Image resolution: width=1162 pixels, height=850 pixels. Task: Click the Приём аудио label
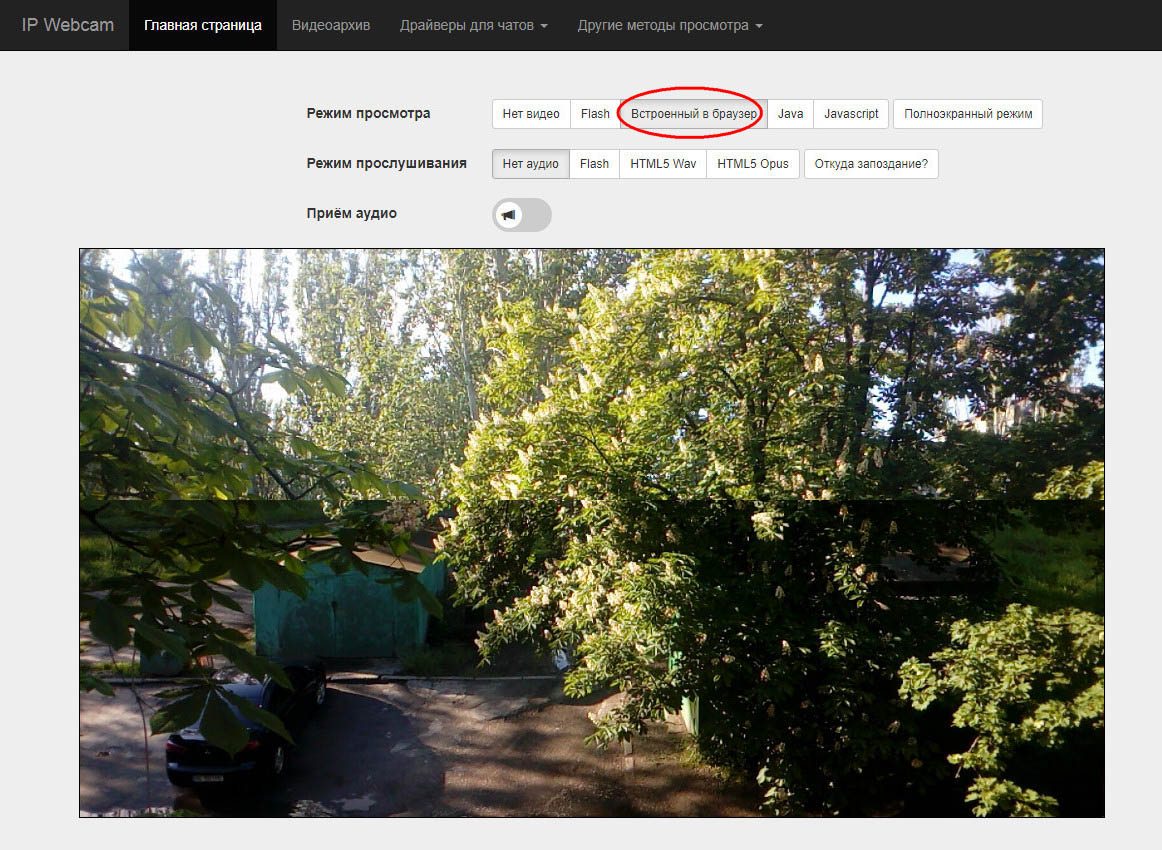pos(351,213)
